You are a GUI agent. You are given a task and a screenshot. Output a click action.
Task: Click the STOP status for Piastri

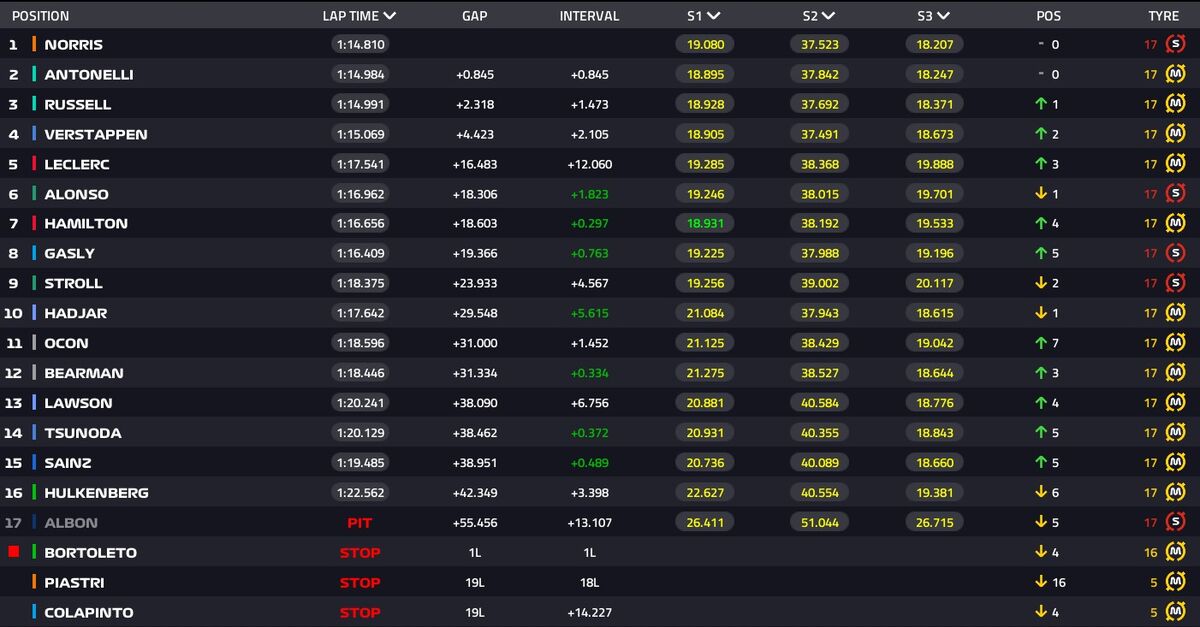[x=359, y=582]
